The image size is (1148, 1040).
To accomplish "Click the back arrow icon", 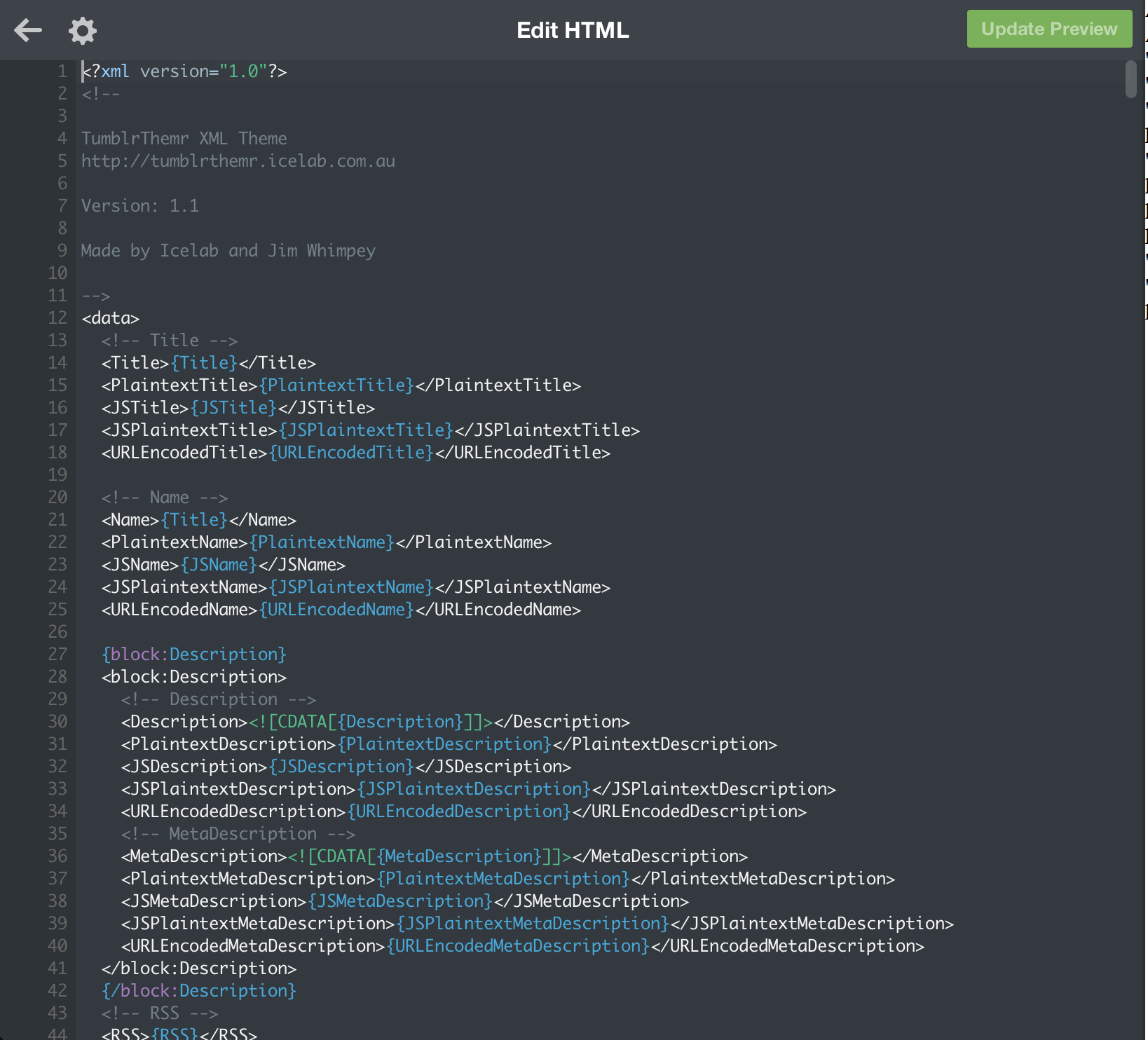I will [27, 30].
